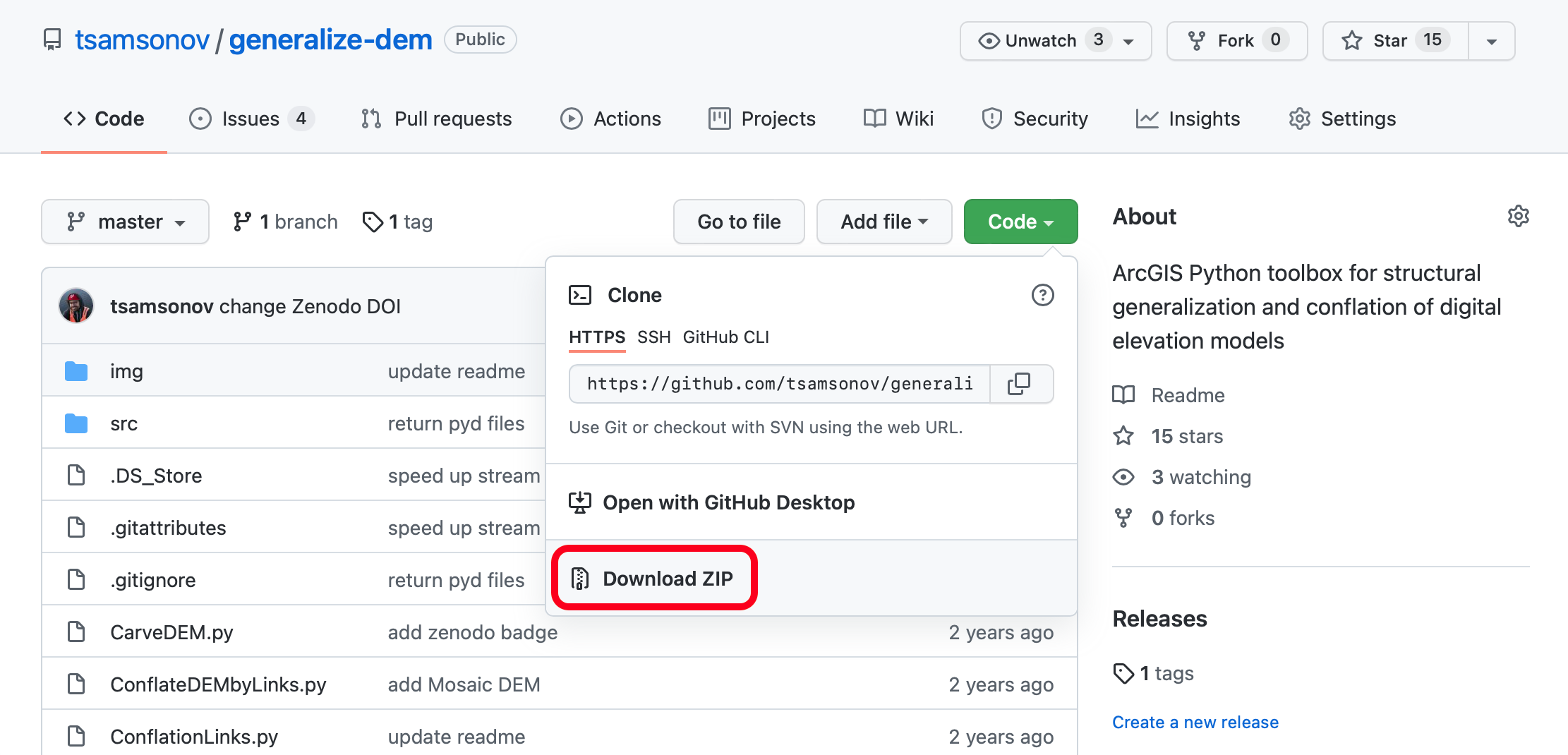The width and height of the screenshot is (1568, 755).
Task: Star the repository
Action: [1396, 41]
